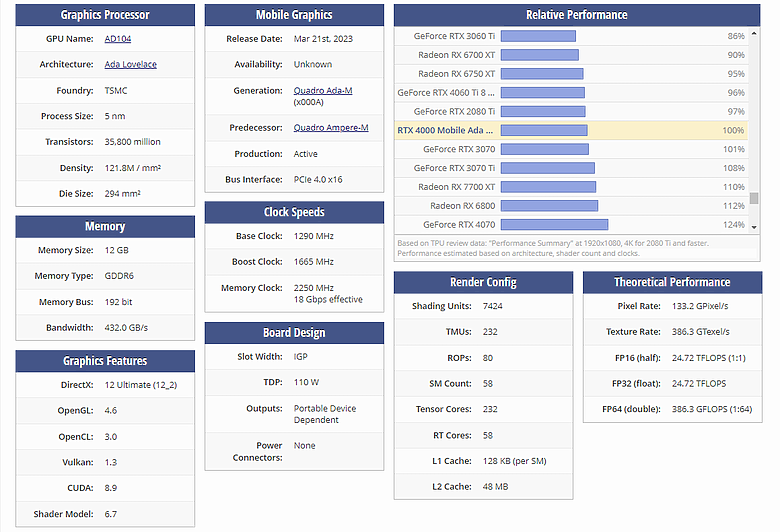
Task: Click the scroll up arrow in Relative Performance
Action: pos(754,33)
